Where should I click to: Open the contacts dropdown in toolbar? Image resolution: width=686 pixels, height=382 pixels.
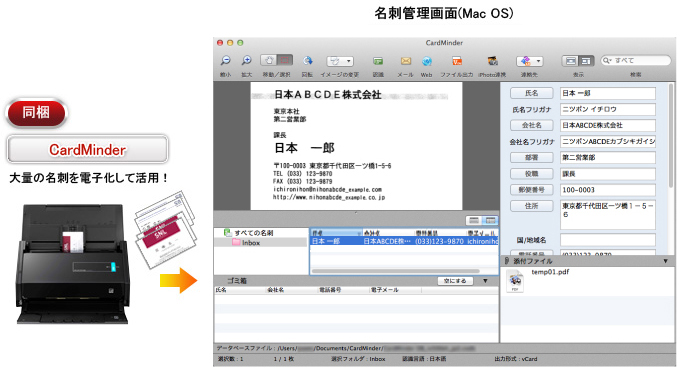click(530, 61)
